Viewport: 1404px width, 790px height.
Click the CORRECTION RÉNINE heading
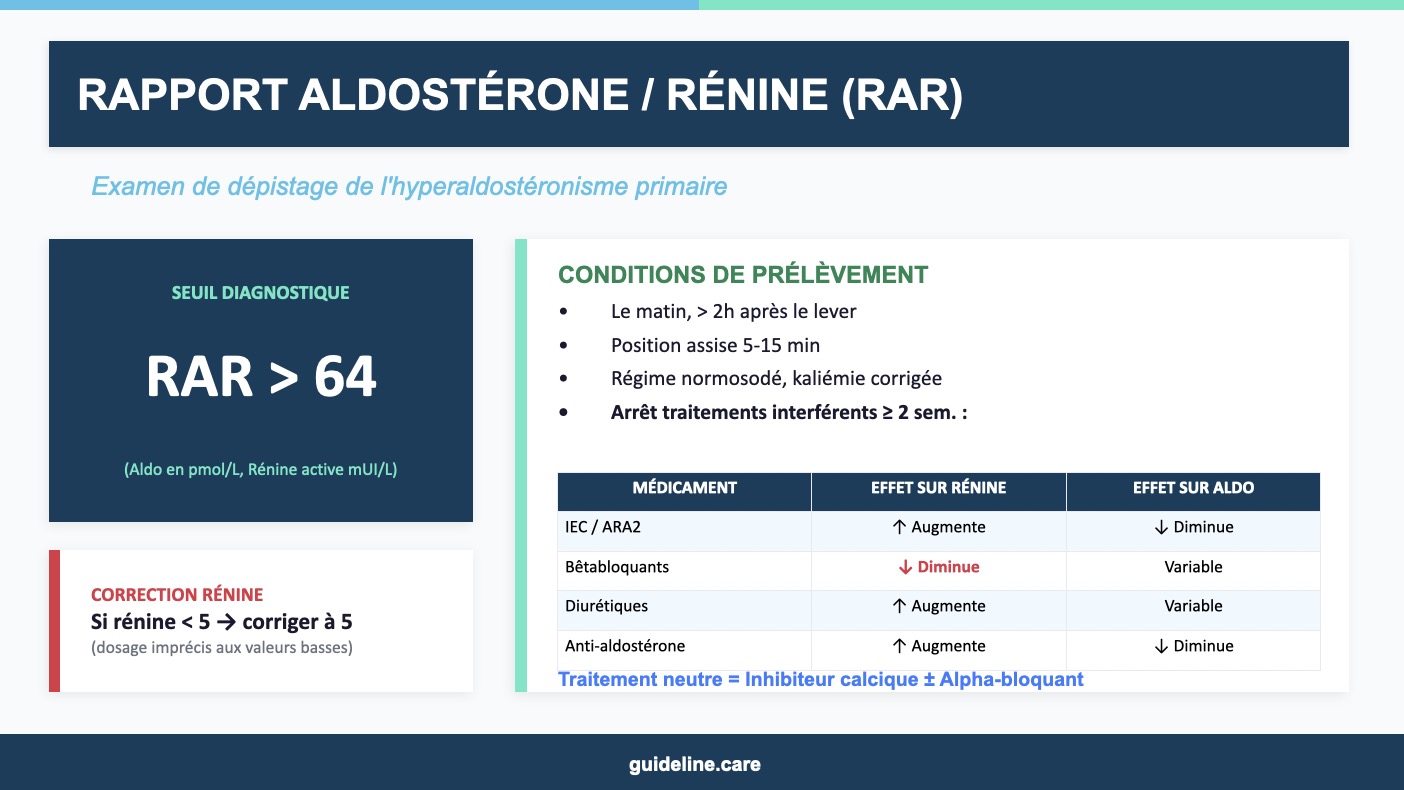(177, 594)
